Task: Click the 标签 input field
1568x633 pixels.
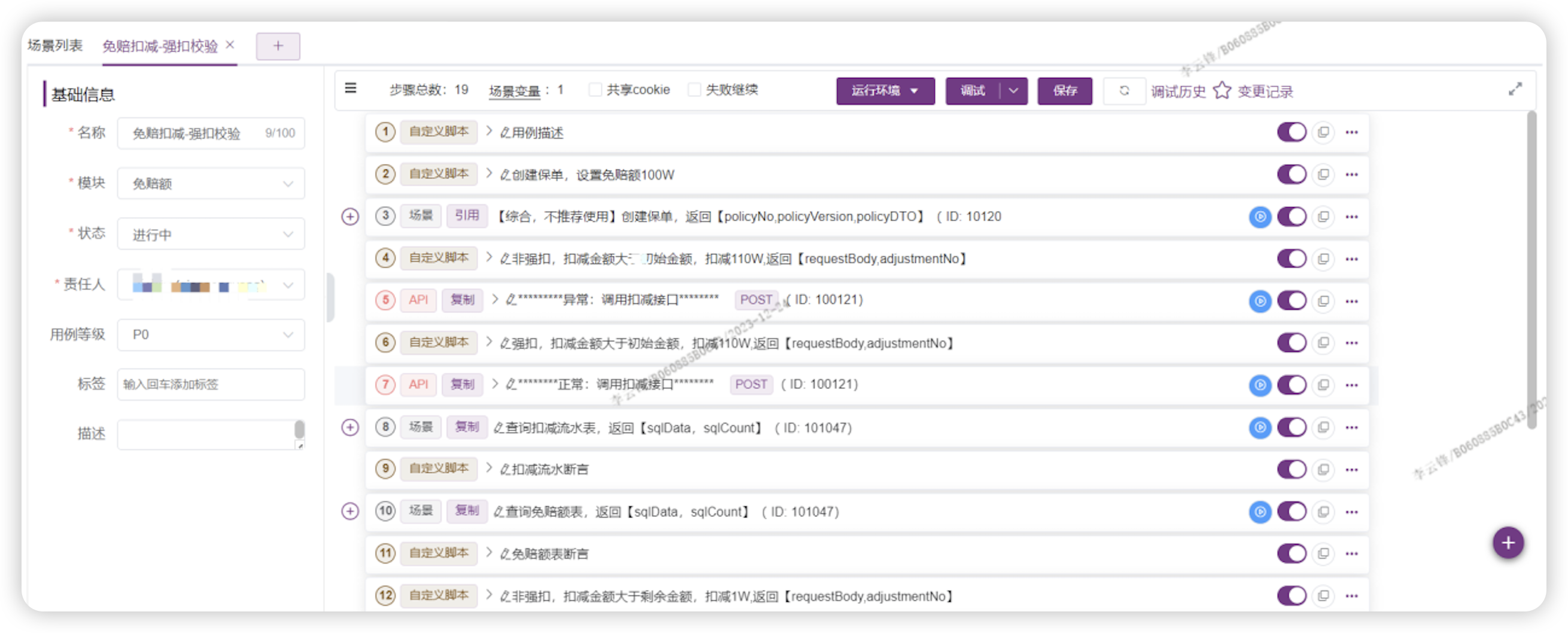Action: [x=211, y=385]
